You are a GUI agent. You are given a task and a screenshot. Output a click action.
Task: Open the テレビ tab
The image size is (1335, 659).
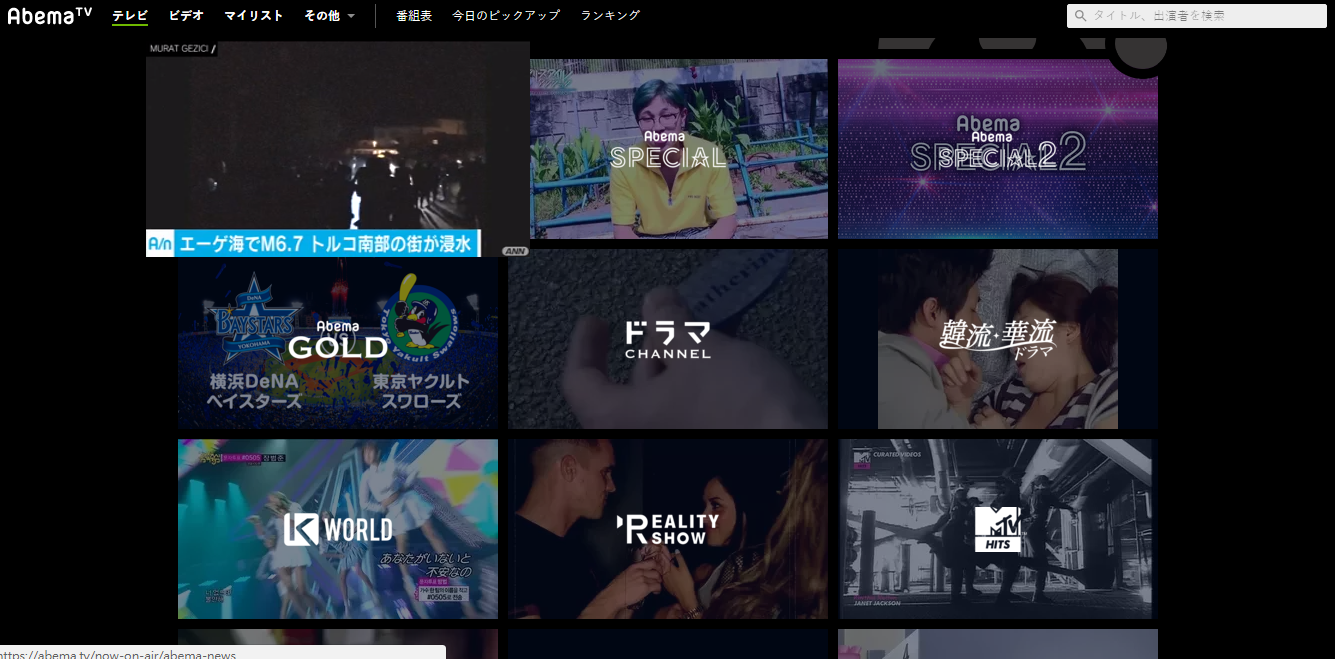click(x=130, y=15)
